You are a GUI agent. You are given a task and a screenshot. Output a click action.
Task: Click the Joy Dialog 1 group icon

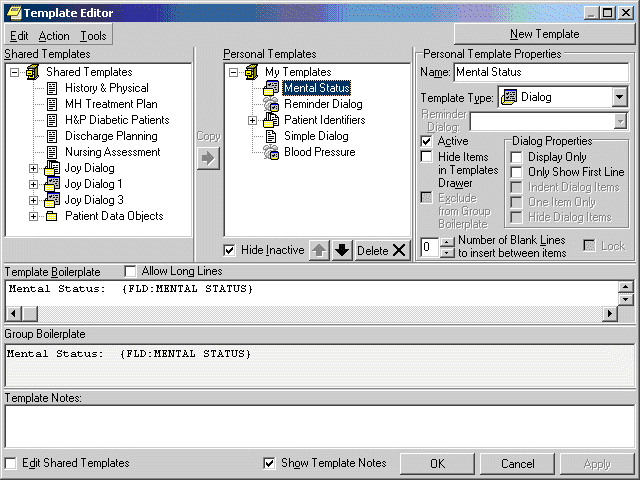tap(52, 184)
